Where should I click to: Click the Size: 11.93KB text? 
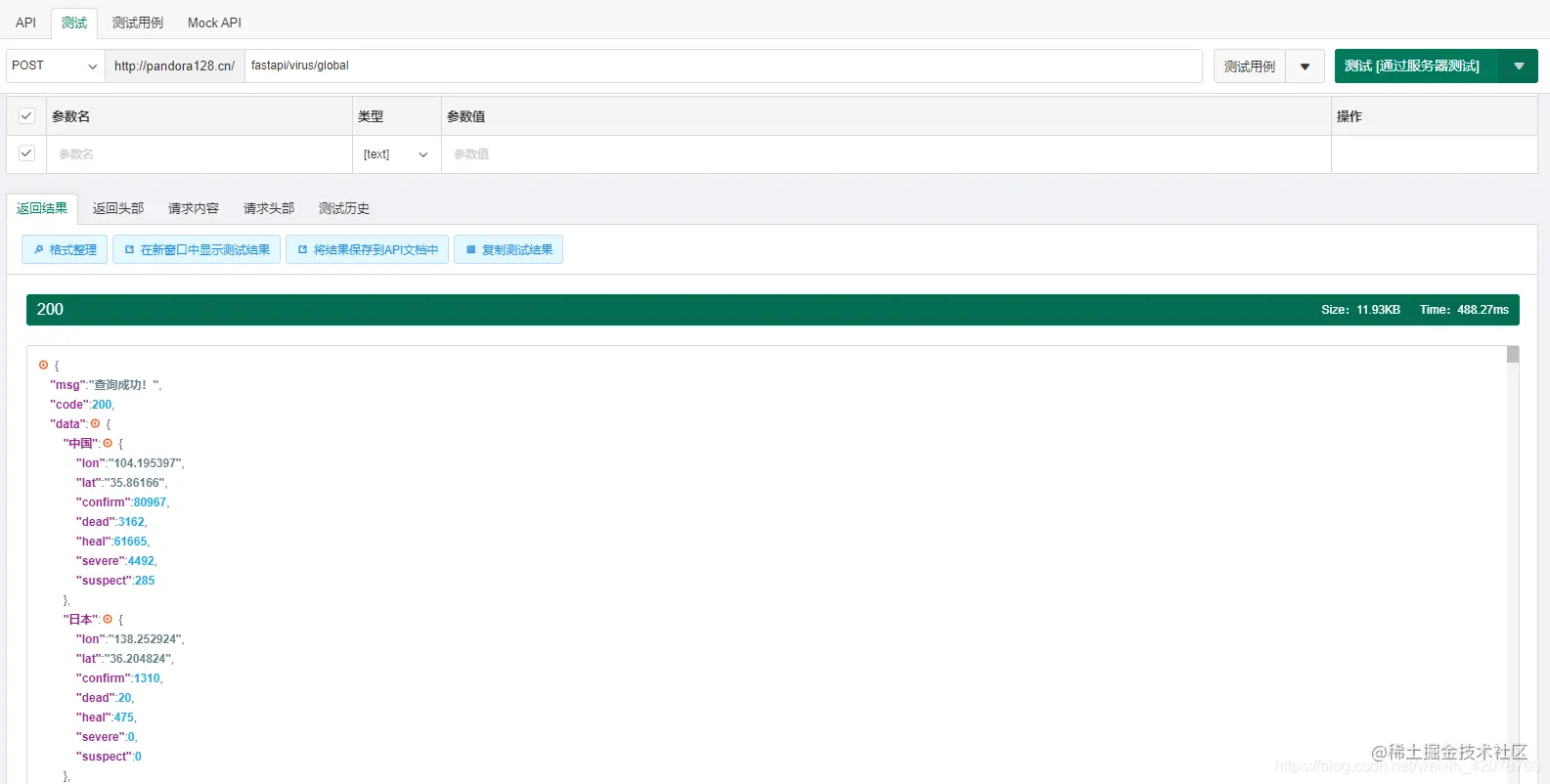[1360, 309]
